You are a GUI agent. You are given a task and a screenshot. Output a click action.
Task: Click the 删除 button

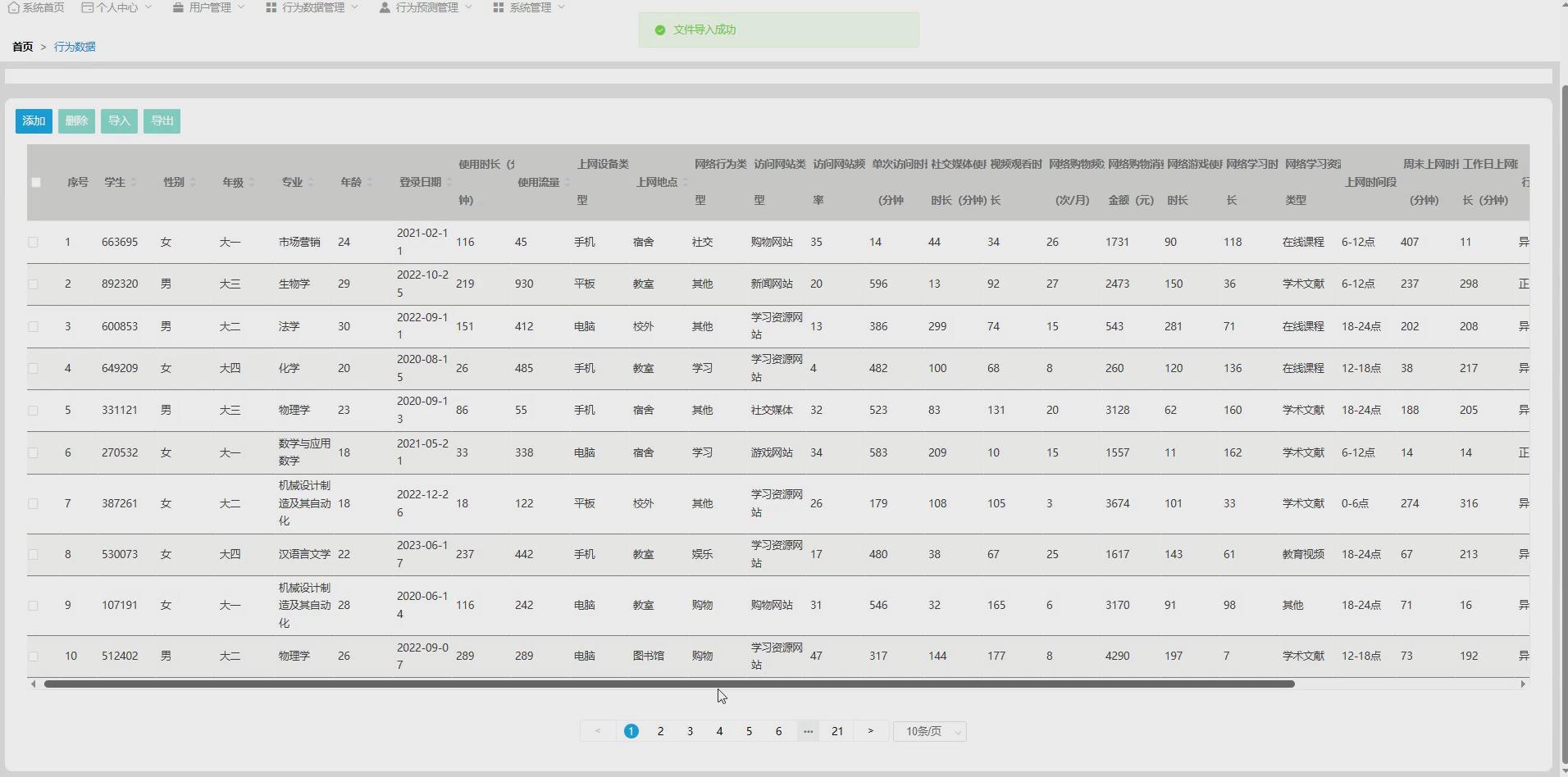76,121
